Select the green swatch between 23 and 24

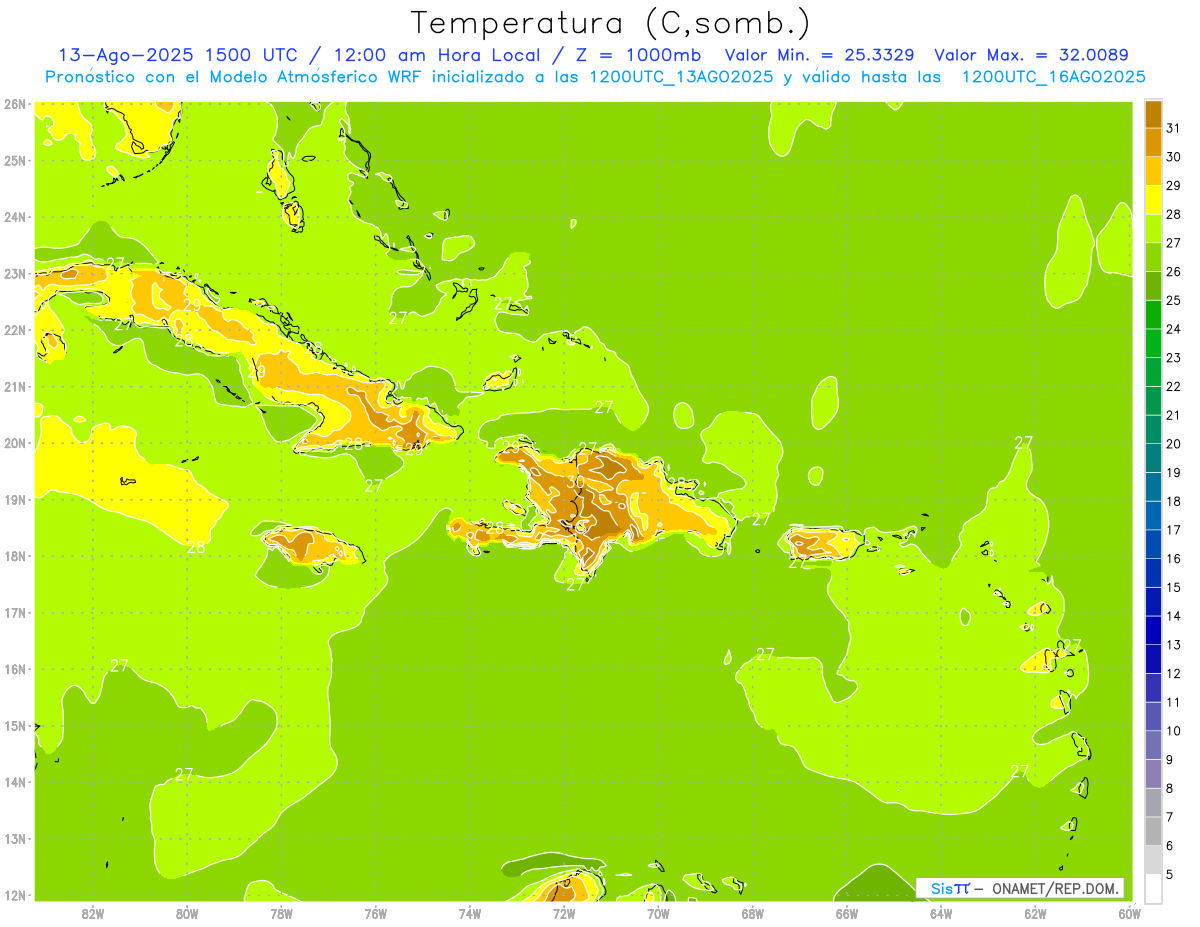click(1153, 344)
